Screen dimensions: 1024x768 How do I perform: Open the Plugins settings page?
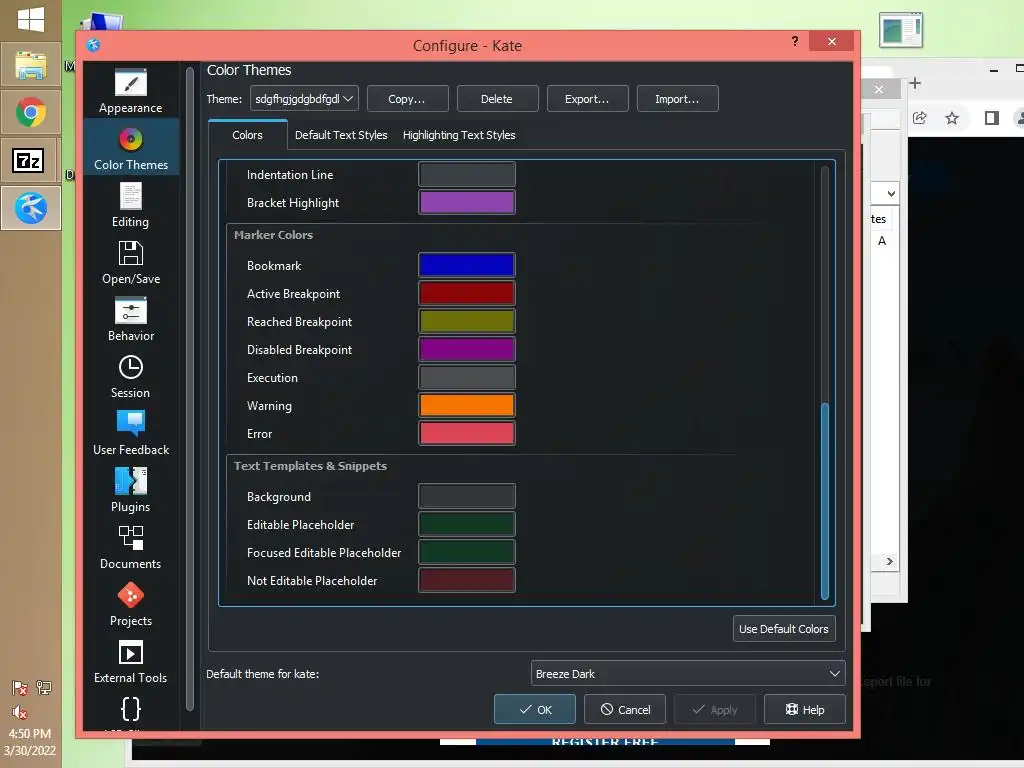(131, 490)
